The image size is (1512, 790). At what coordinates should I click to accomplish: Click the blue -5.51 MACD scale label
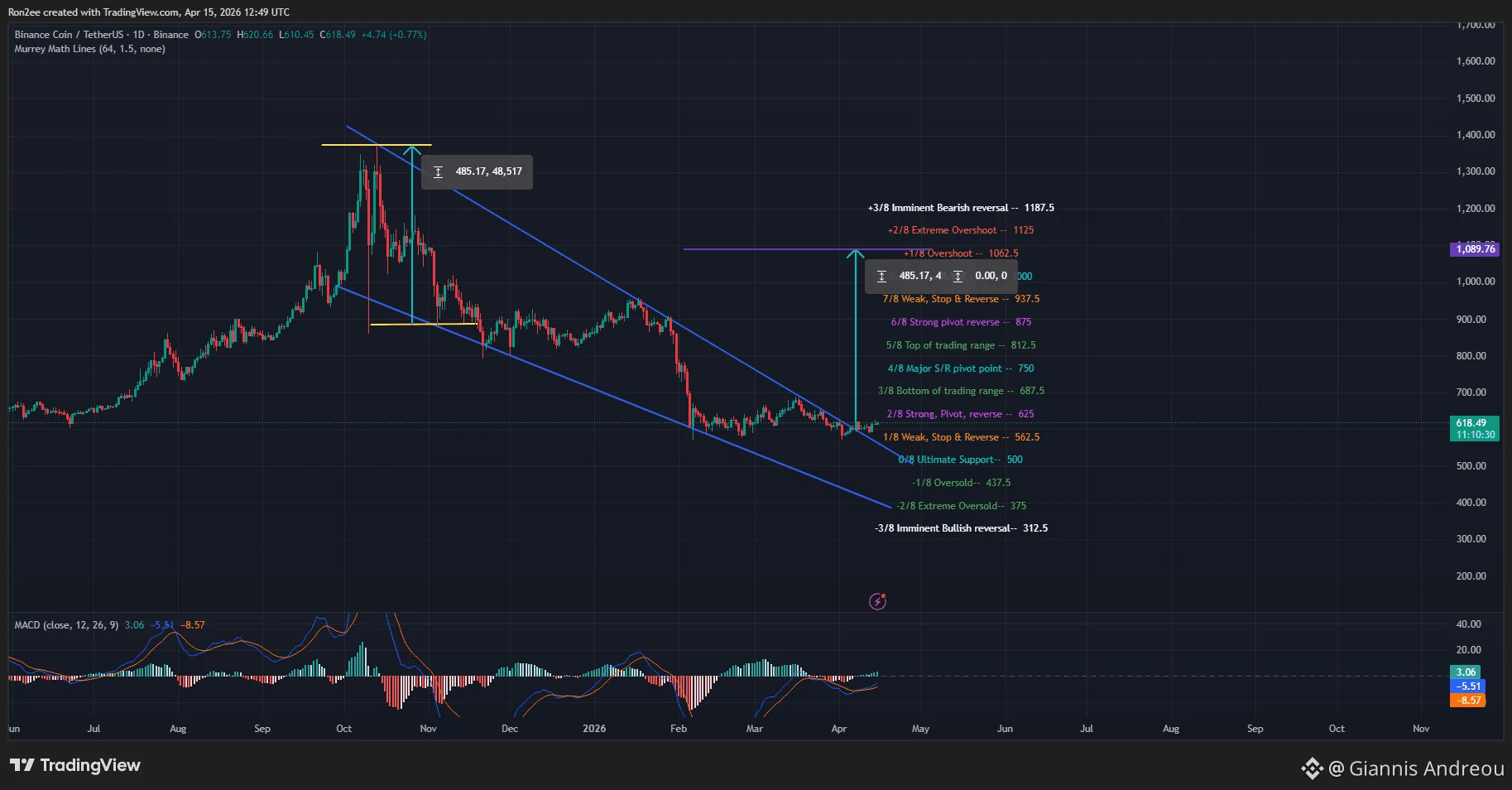pos(1468,686)
